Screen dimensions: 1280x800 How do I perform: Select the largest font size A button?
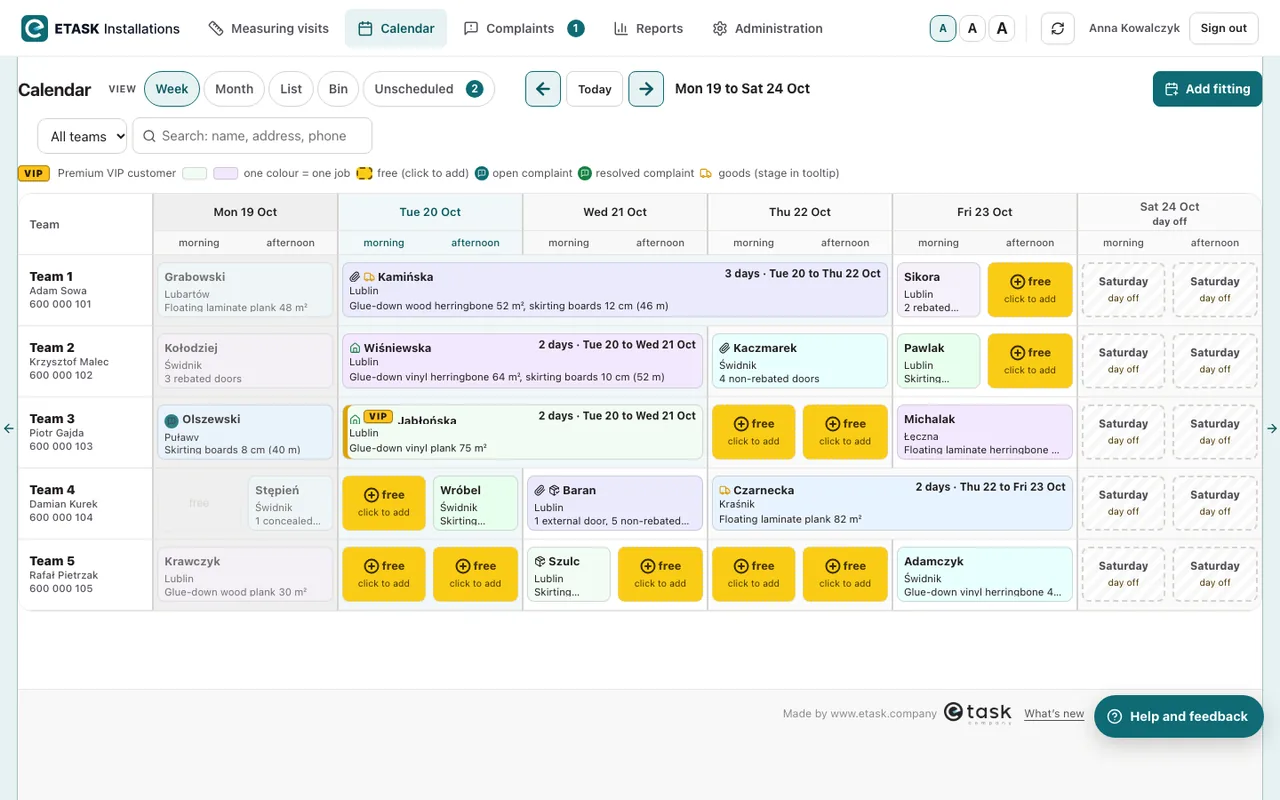coord(1002,28)
